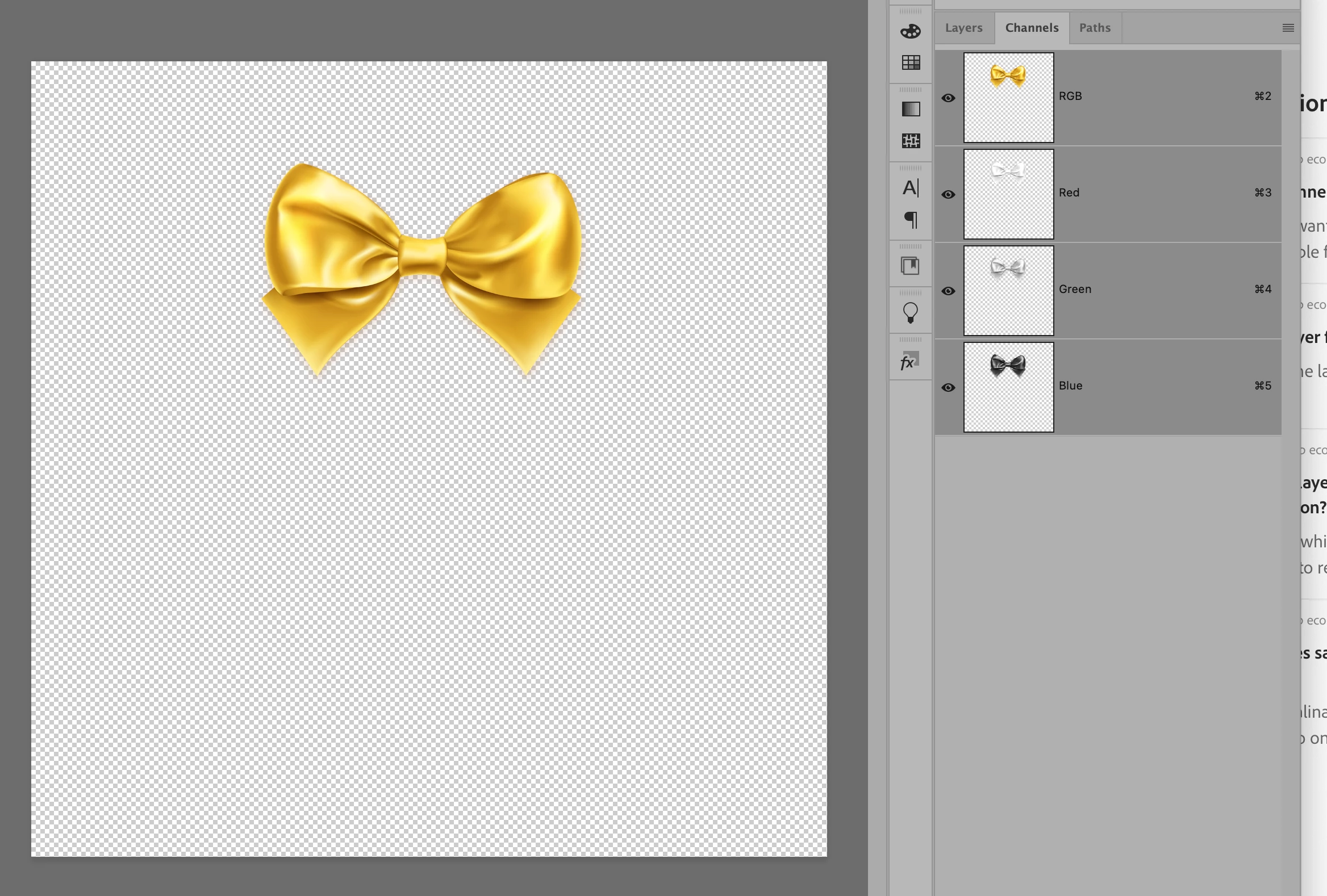Image resolution: width=1327 pixels, height=896 pixels.
Task: Open the Color panel palette icon
Action: [x=910, y=31]
